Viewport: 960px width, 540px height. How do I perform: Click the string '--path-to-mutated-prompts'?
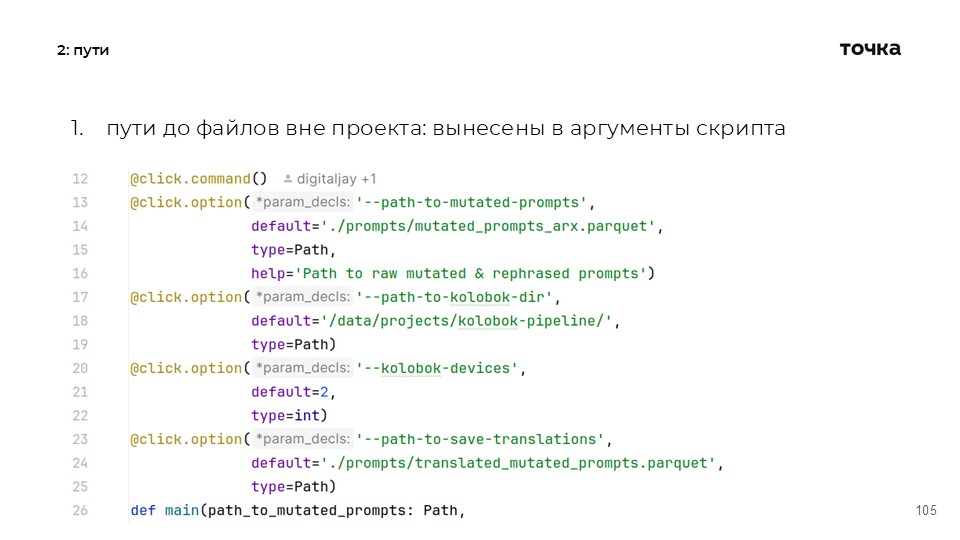471,203
